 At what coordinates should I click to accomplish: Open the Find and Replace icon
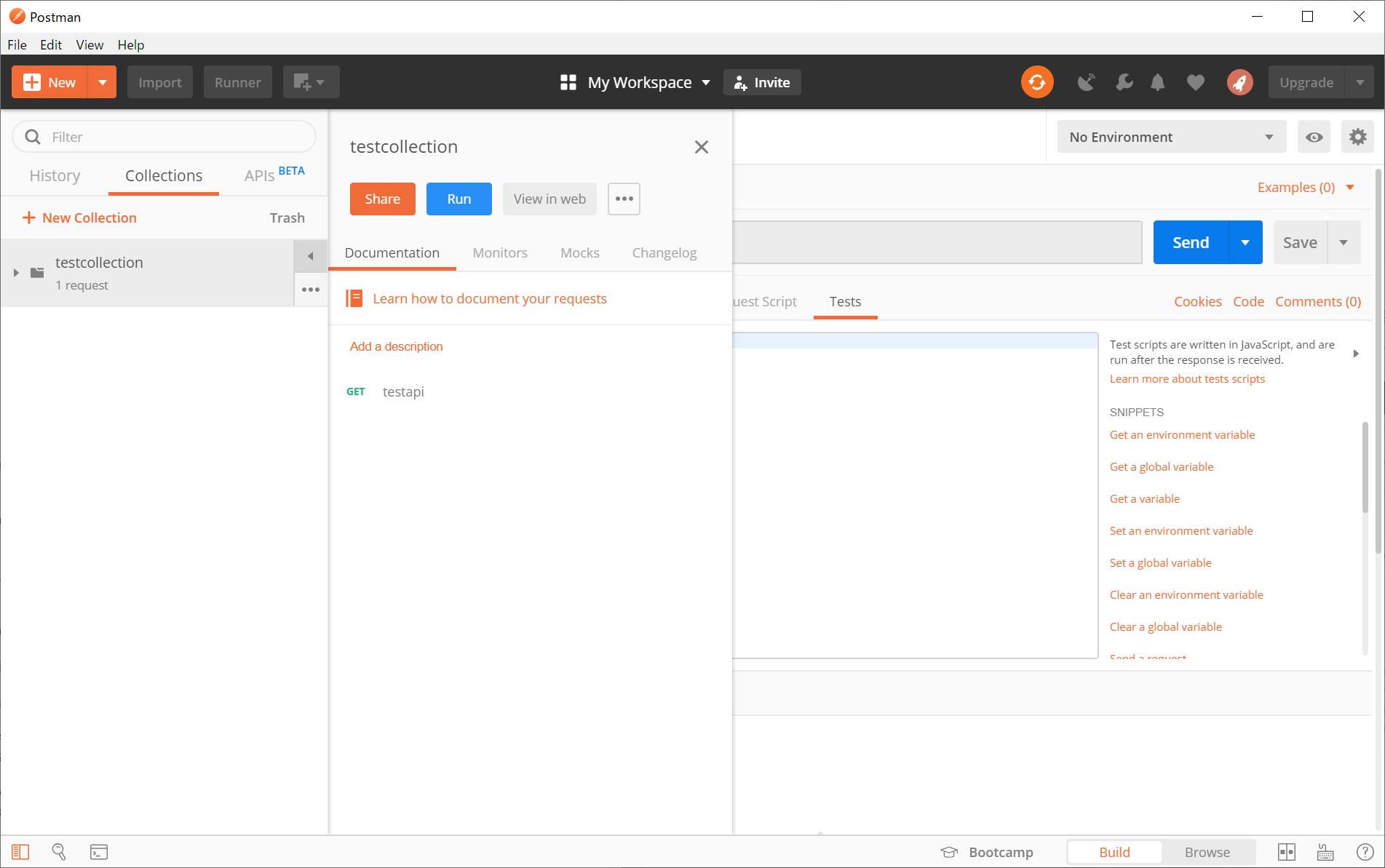point(59,851)
